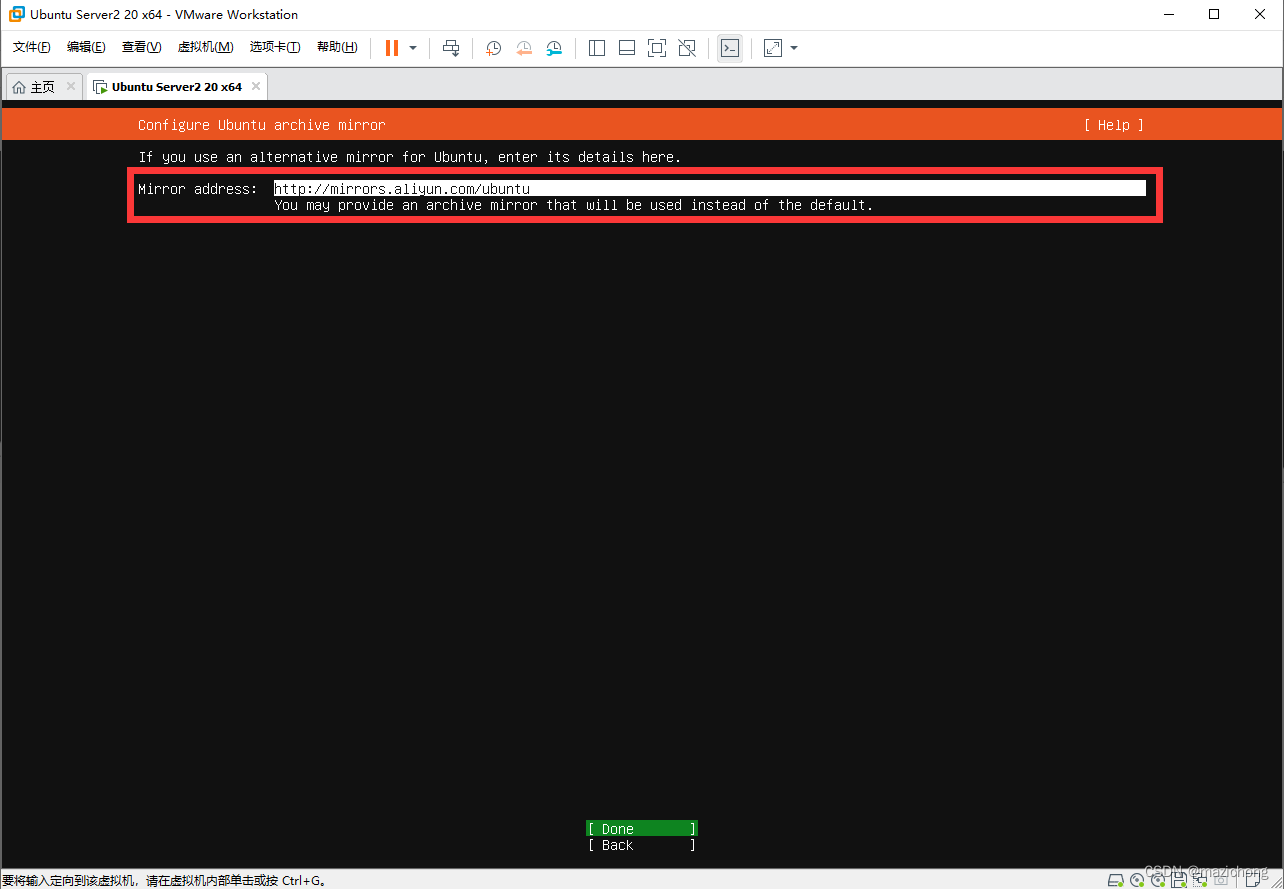Revert to the previous snapshot icon
Viewport: 1284px width, 889px height.
point(524,48)
